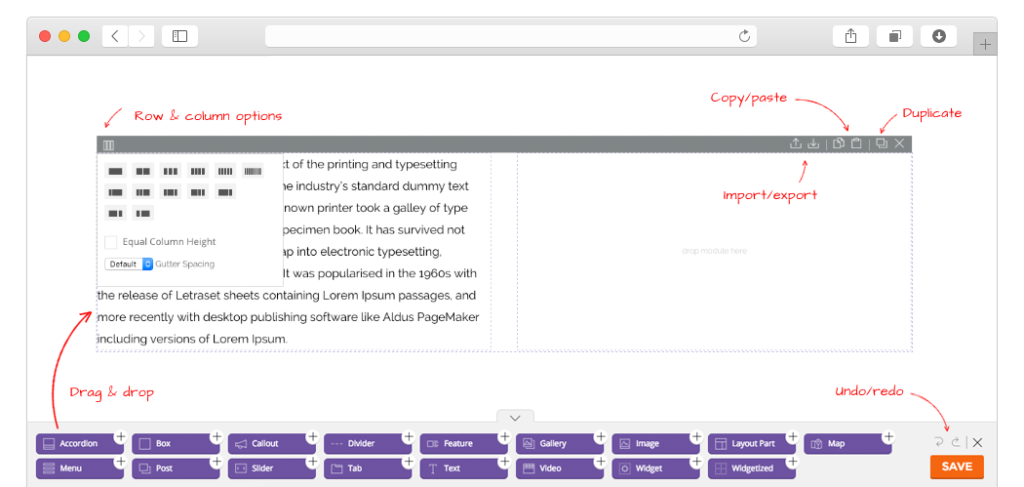Copy the row with the copy icon

839,144
